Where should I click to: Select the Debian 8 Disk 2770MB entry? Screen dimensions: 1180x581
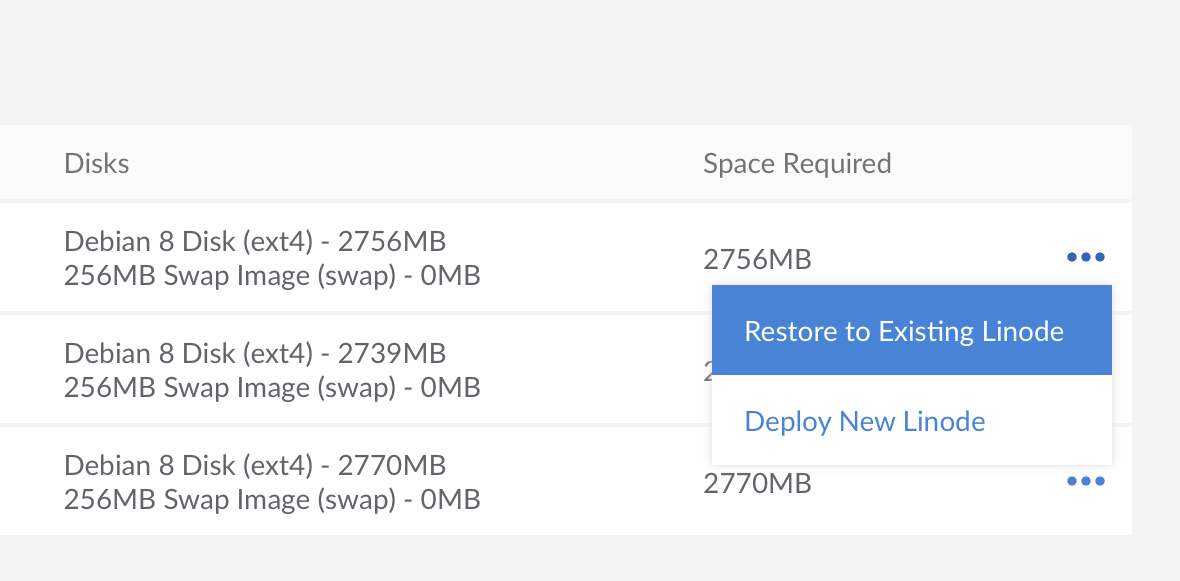point(255,465)
